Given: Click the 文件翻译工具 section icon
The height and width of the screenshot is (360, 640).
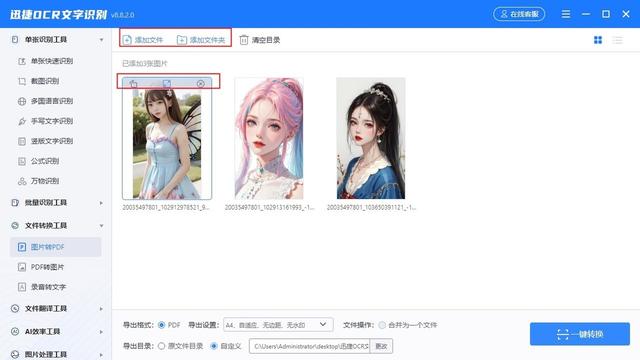Looking at the screenshot, I should point(15,309).
